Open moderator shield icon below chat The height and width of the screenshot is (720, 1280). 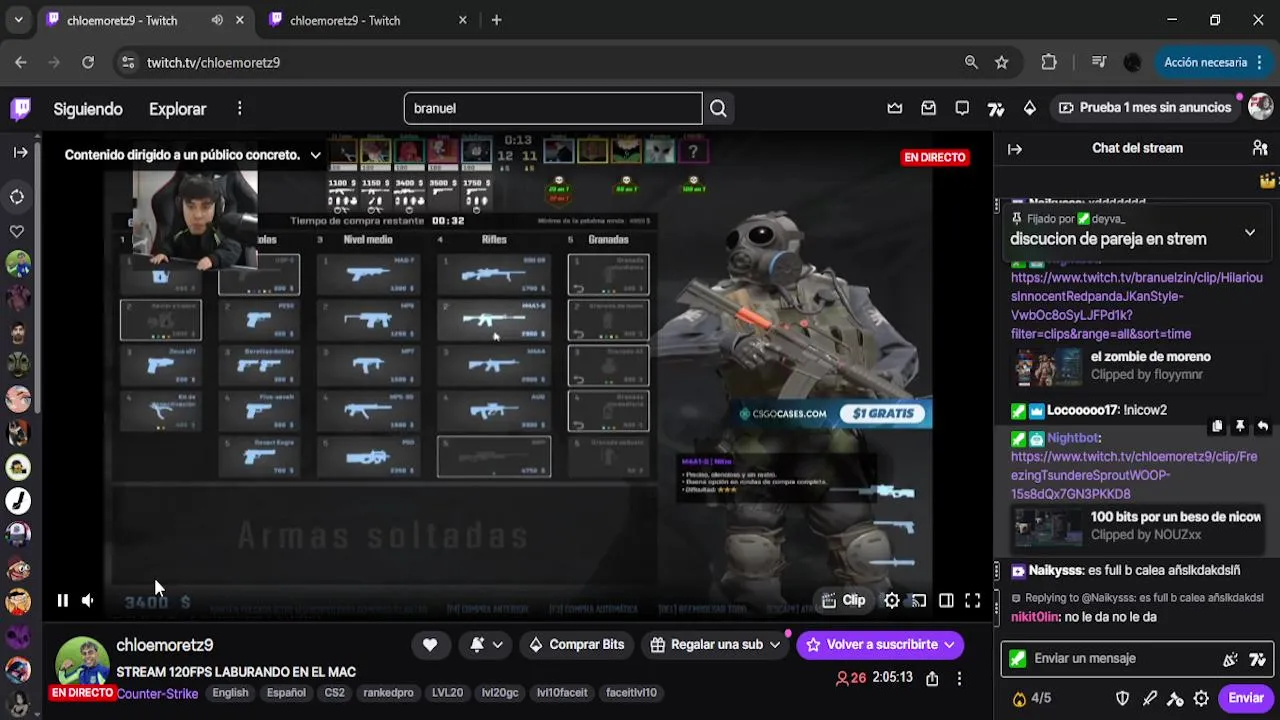(x=1123, y=698)
